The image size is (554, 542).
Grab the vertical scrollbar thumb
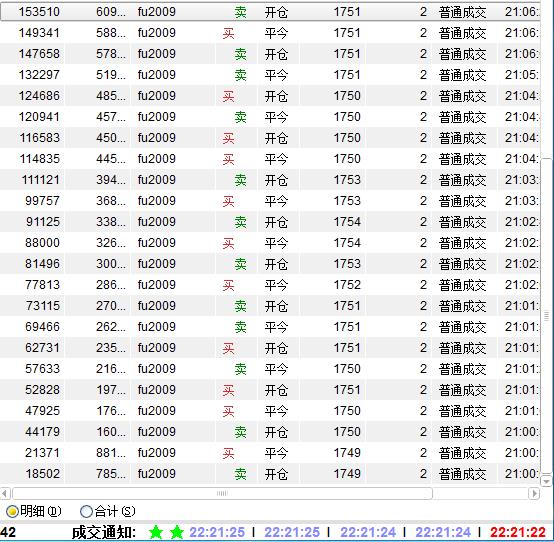(x=547, y=316)
